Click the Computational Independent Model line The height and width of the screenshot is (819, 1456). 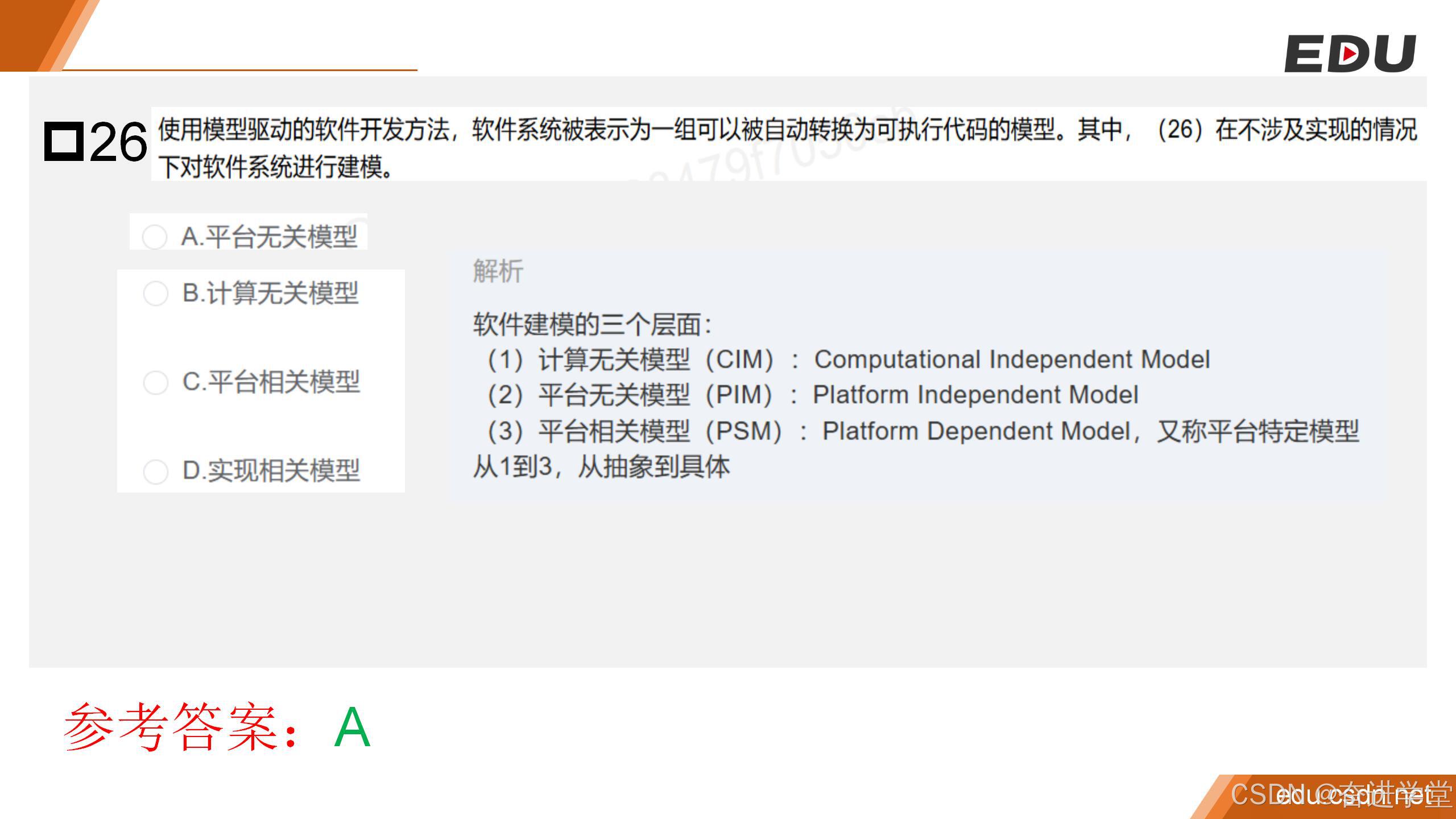click(x=847, y=359)
